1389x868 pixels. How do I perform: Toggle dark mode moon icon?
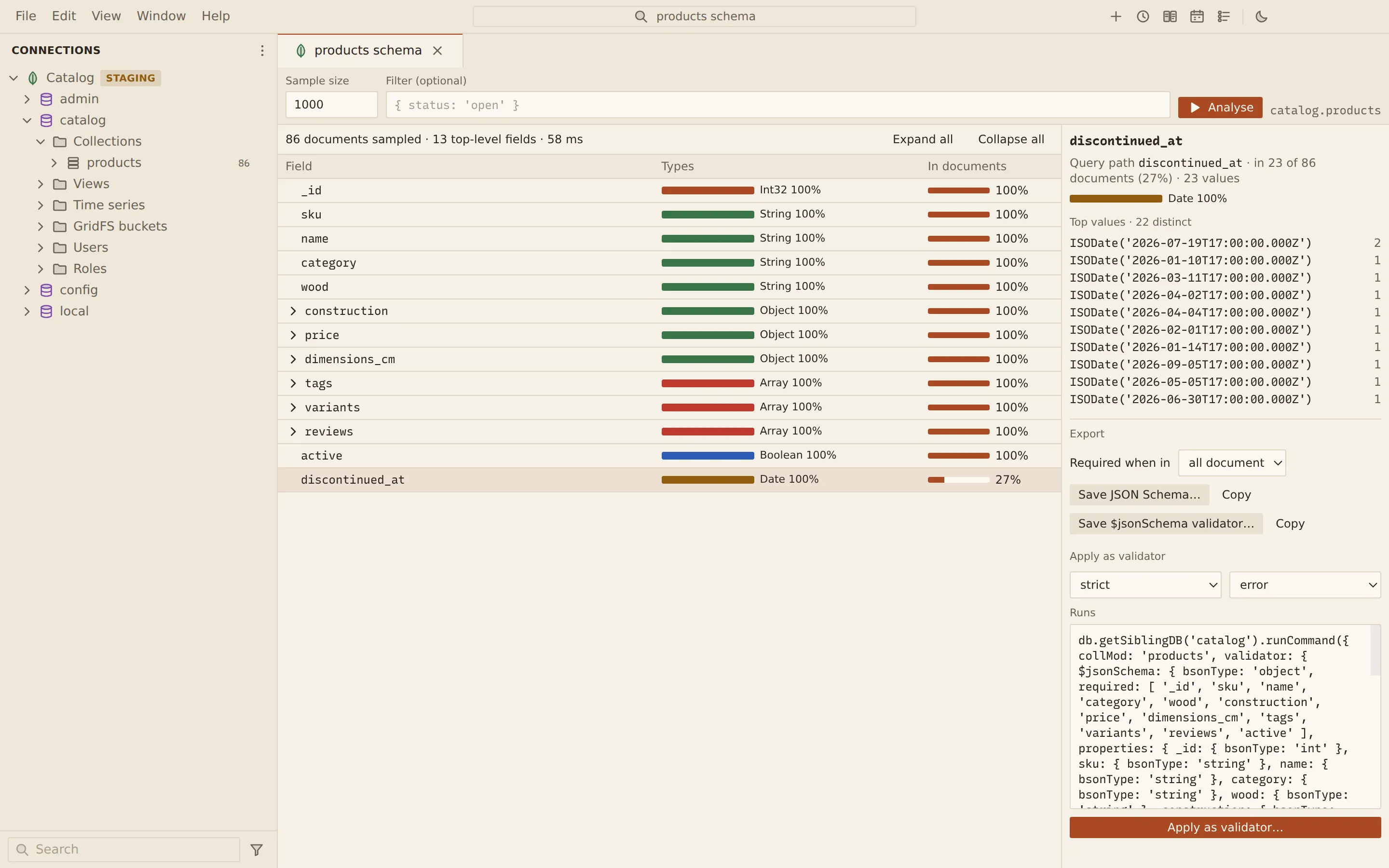click(x=1261, y=17)
